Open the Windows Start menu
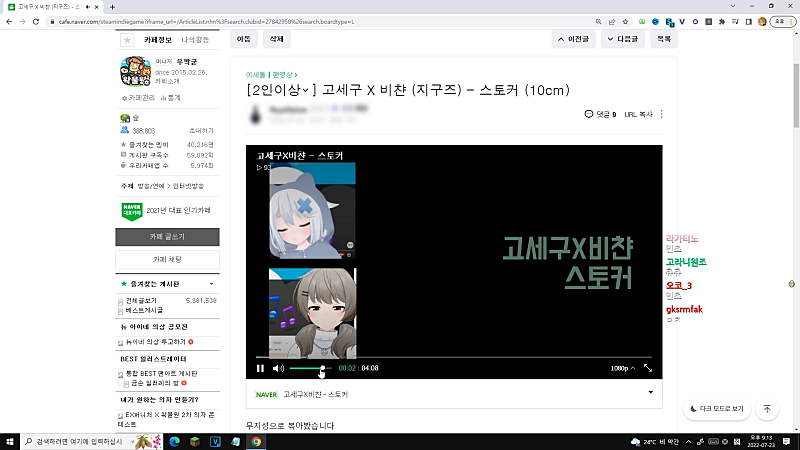 tap(10, 441)
